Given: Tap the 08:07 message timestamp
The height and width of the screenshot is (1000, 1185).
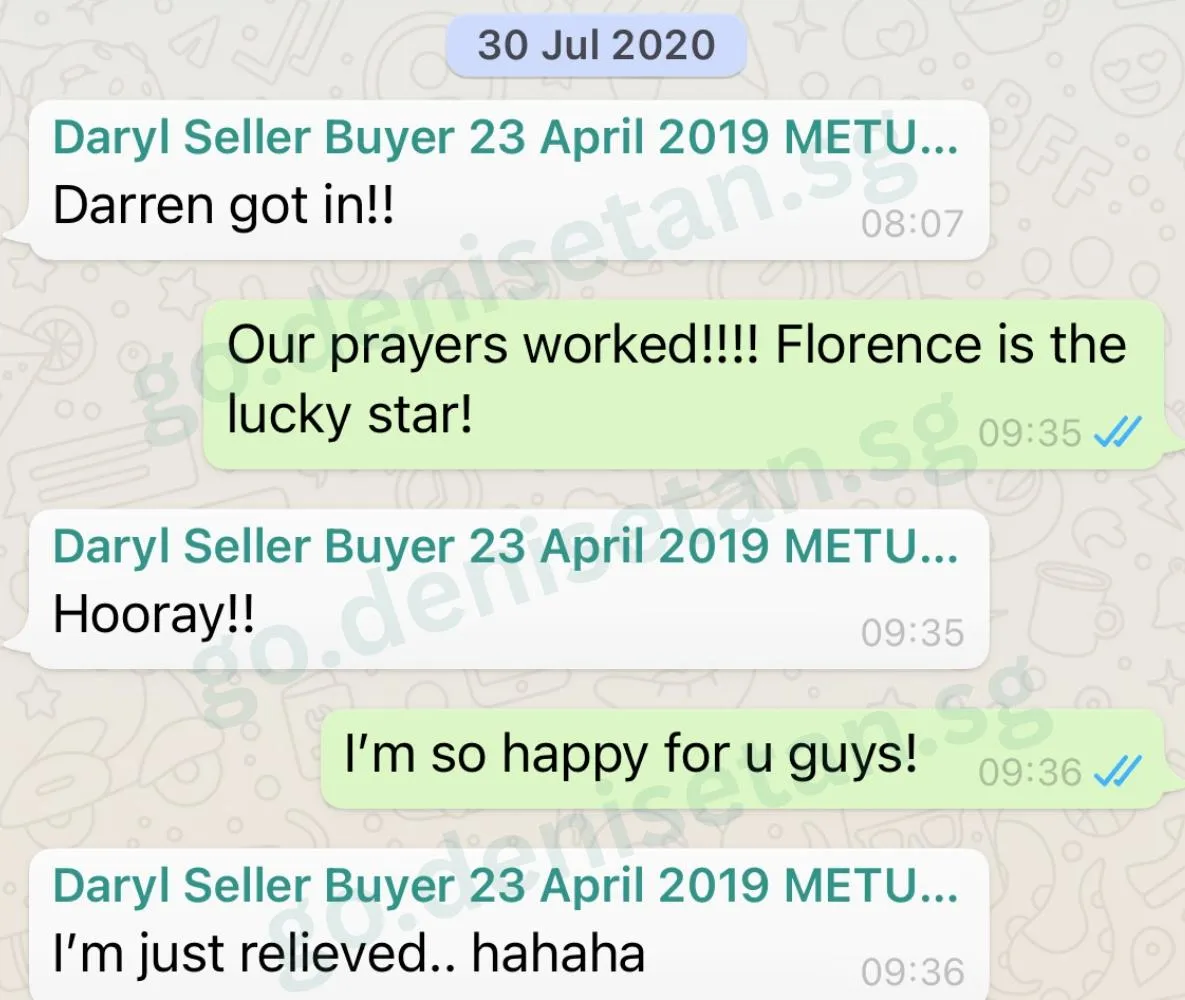Looking at the screenshot, I should pos(912,224).
